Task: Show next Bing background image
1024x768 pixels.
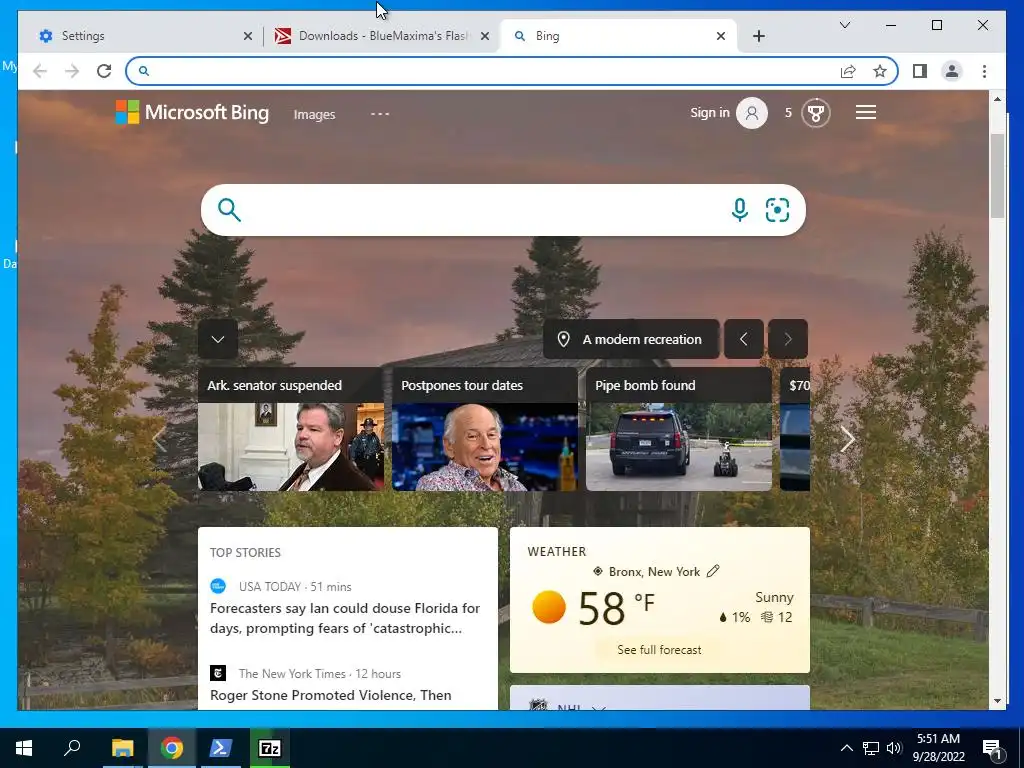Action: click(788, 339)
